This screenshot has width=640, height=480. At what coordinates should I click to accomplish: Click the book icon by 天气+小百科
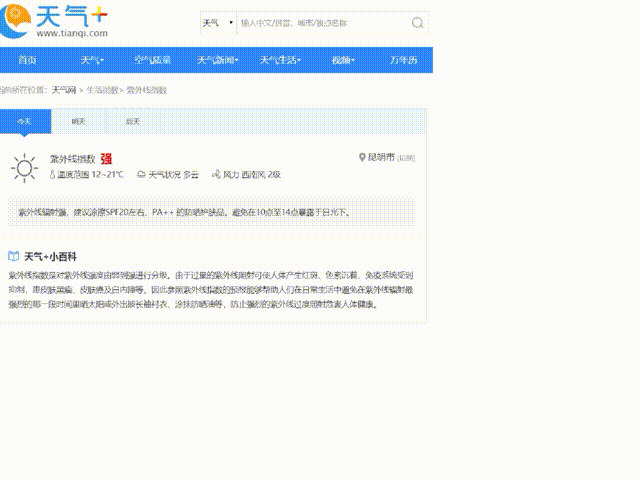(x=13, y=256)
